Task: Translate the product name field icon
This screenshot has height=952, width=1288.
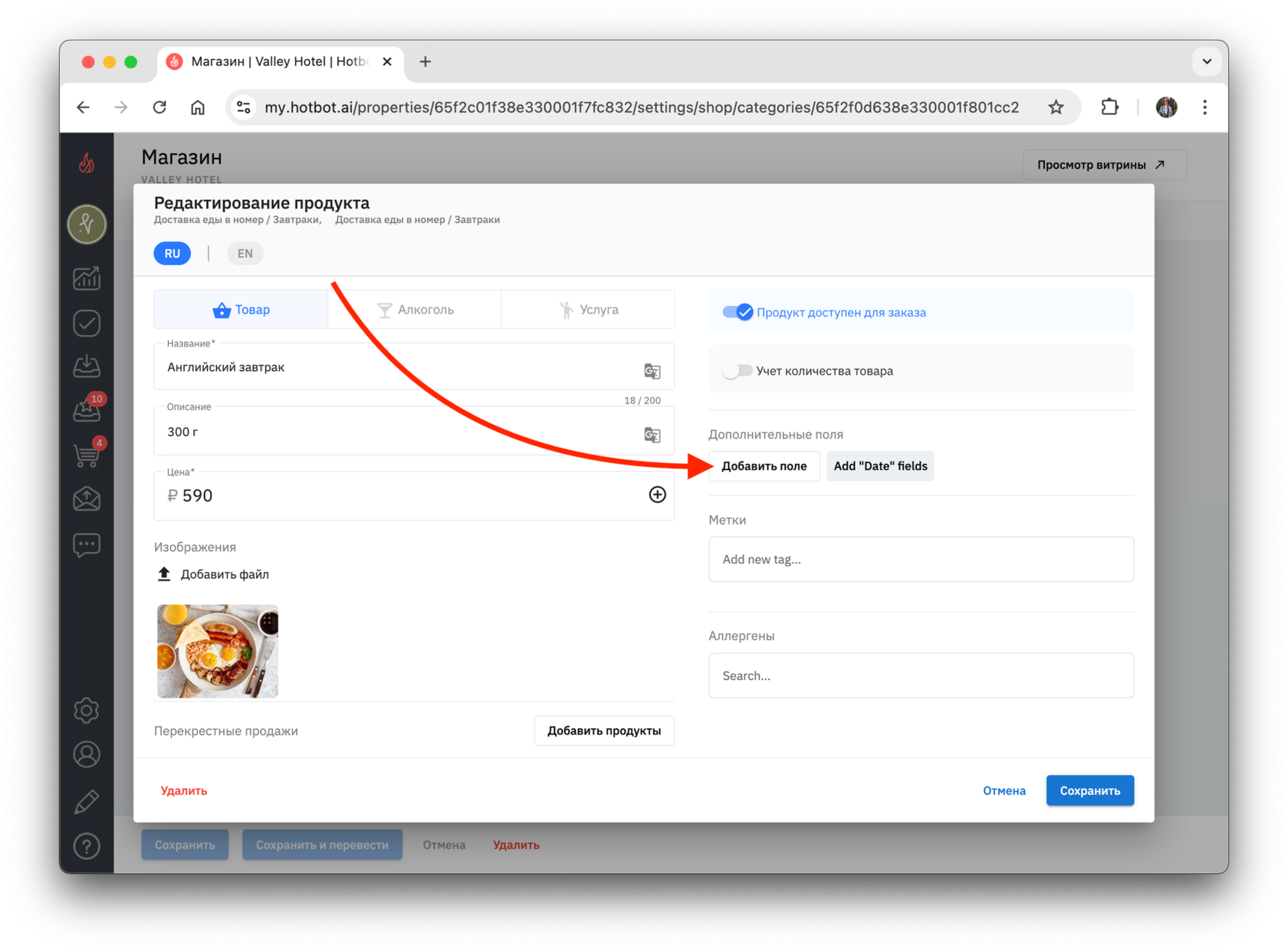Action: (x=652, y=371)
